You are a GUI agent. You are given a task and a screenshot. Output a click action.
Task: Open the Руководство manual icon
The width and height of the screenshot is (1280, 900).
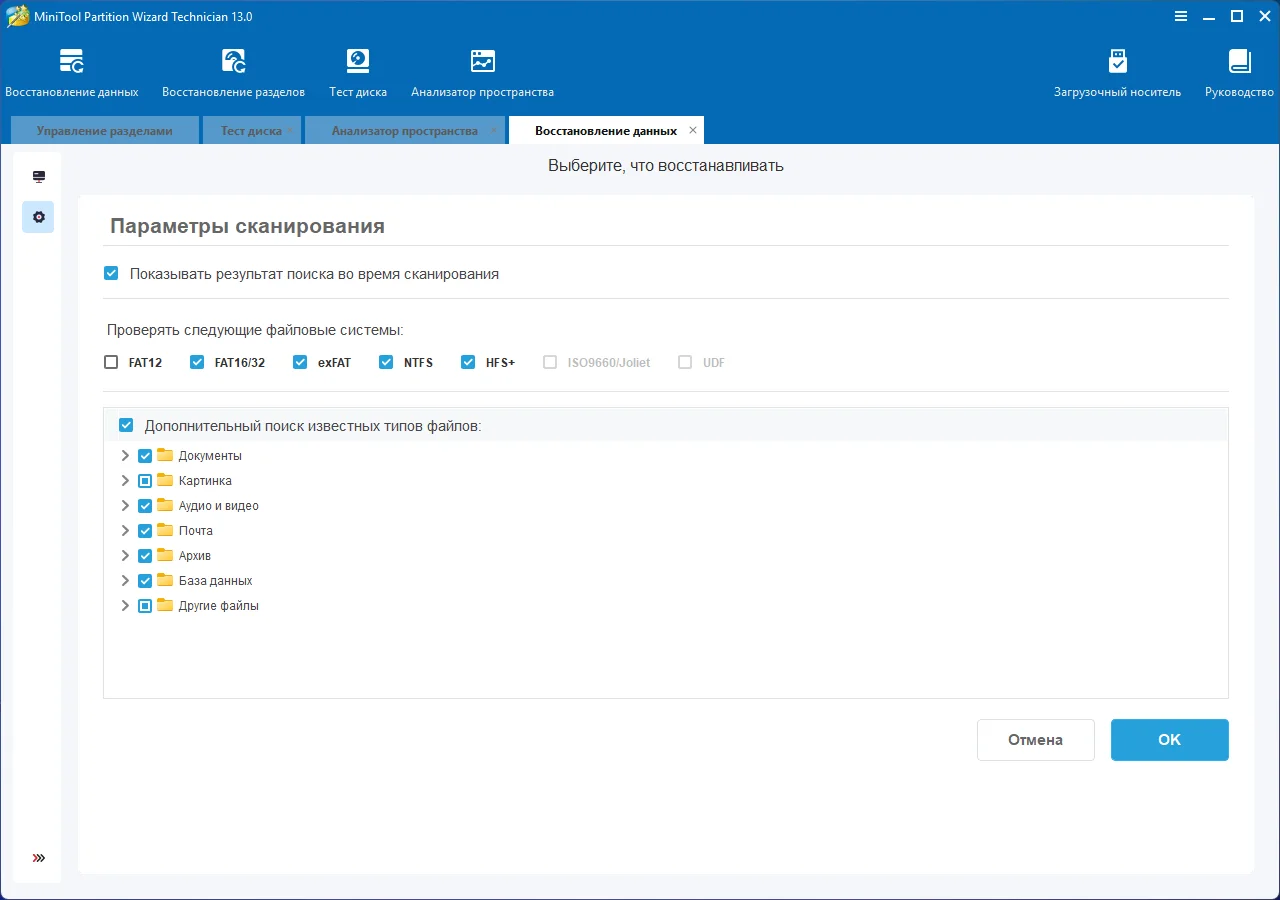pyautogui.click(x=1239, y=62)
